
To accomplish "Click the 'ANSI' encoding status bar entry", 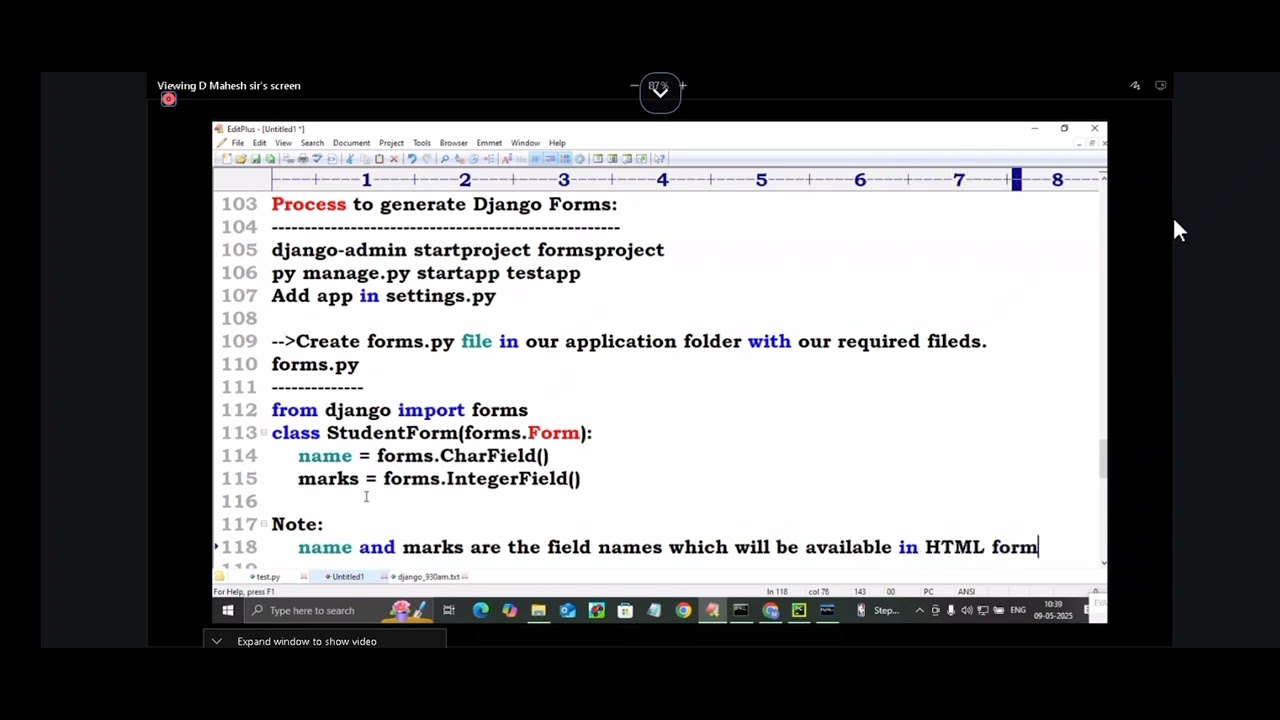I will coord(966,592).
